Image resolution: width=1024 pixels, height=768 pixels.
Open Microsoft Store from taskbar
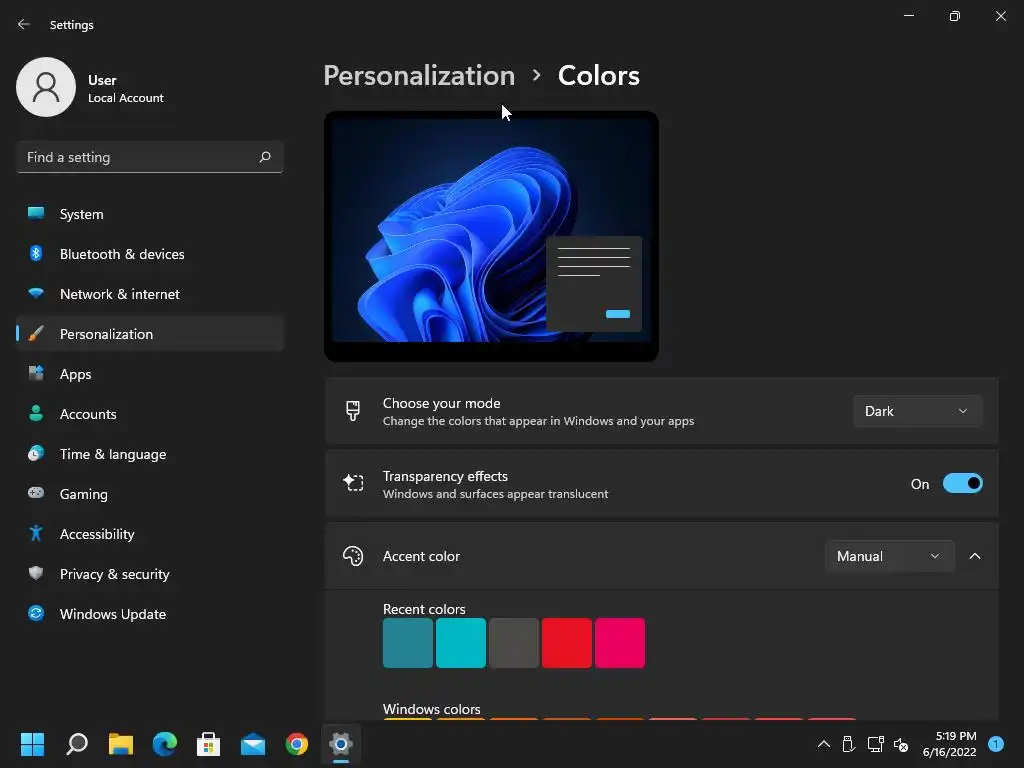tap(208, 744)
